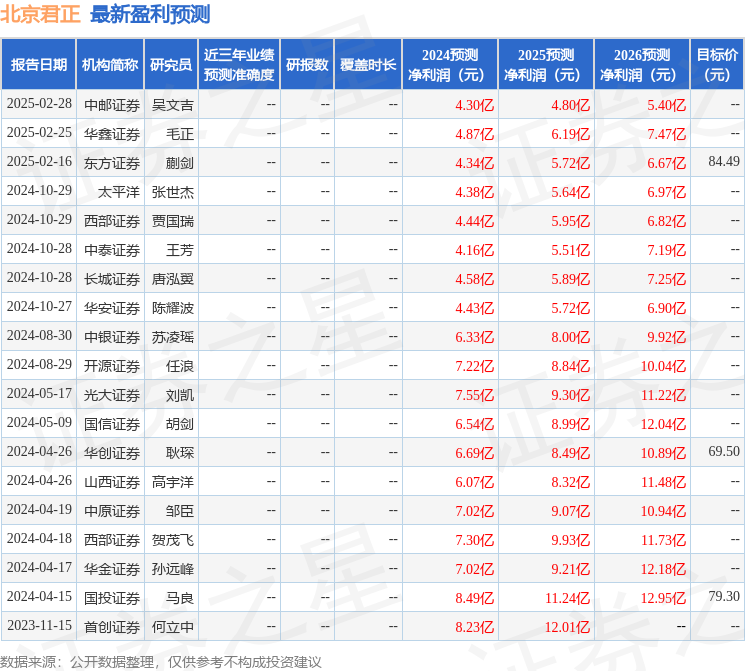This screenshot has width=745, height=671.
Task: Click the 山西证券 institution cell
Action: point(112,482)
